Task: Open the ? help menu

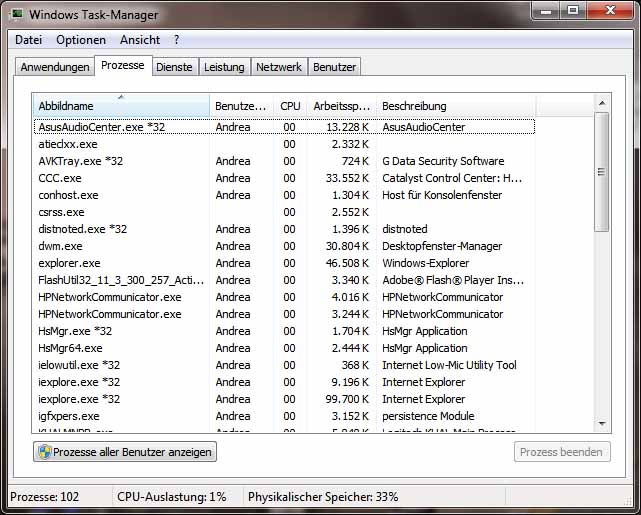Action: (x=176, y=40)
